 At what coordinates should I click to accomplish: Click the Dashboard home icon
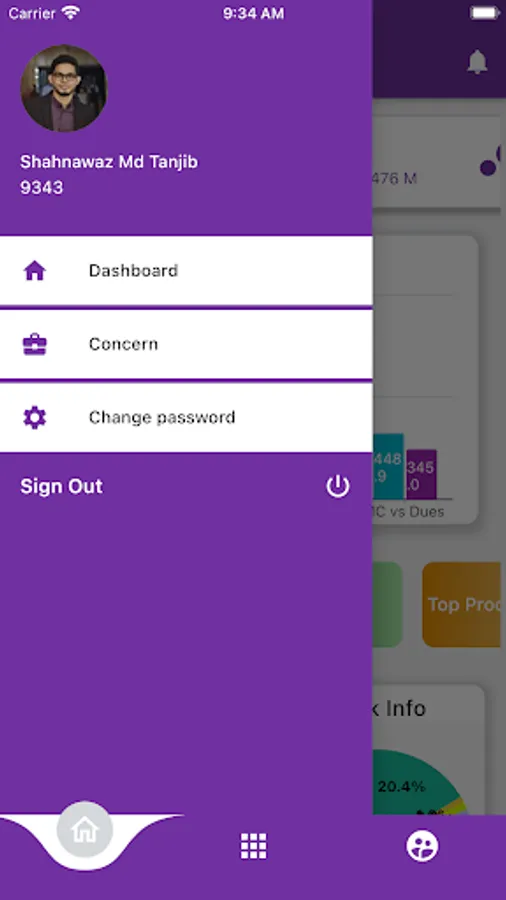(34, 270)
